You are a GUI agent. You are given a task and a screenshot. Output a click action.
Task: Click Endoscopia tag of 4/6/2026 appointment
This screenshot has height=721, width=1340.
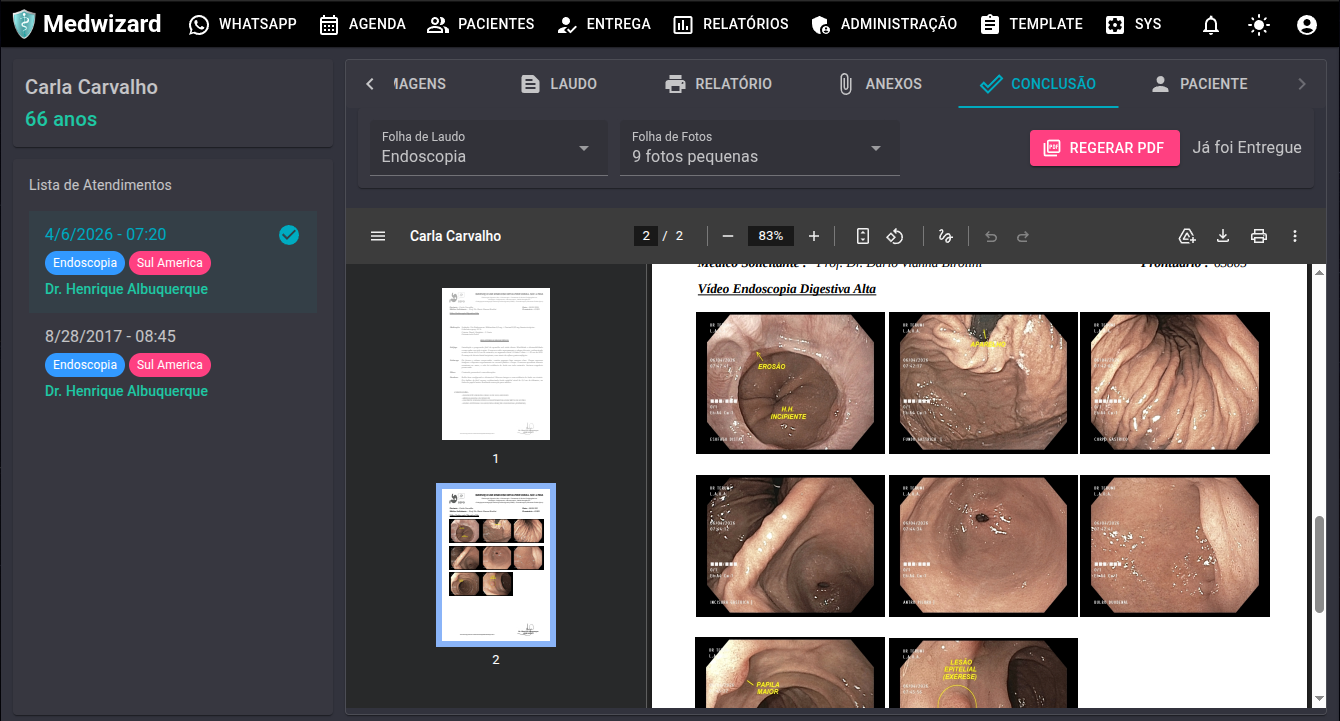pos(85,263)
